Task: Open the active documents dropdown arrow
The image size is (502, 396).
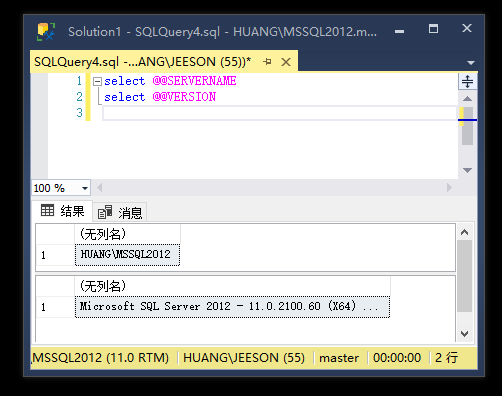Action: [471, 63]
